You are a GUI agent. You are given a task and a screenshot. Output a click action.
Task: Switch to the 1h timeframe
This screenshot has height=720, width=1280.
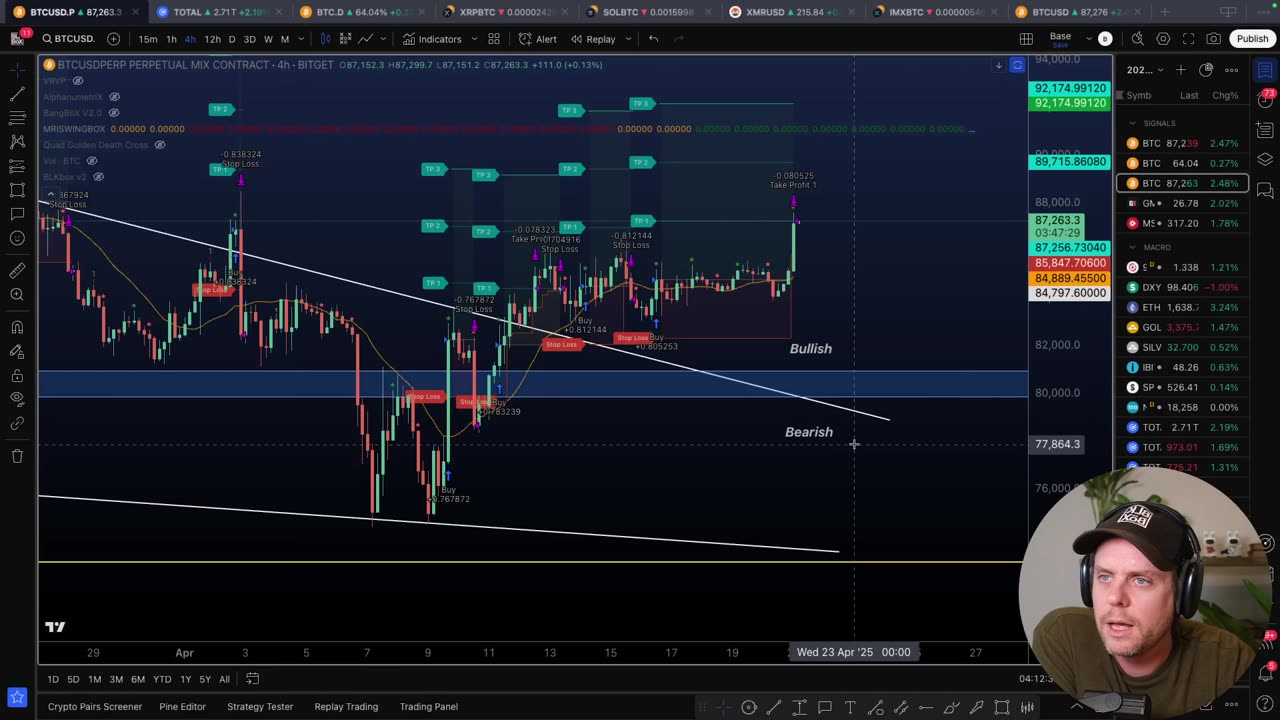(171, 39)
